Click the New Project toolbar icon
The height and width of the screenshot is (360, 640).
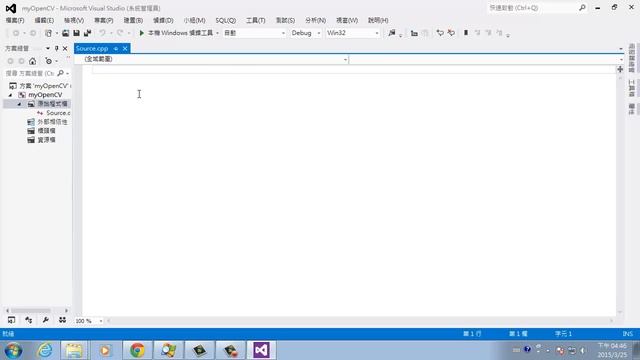(x=49, y=33)
